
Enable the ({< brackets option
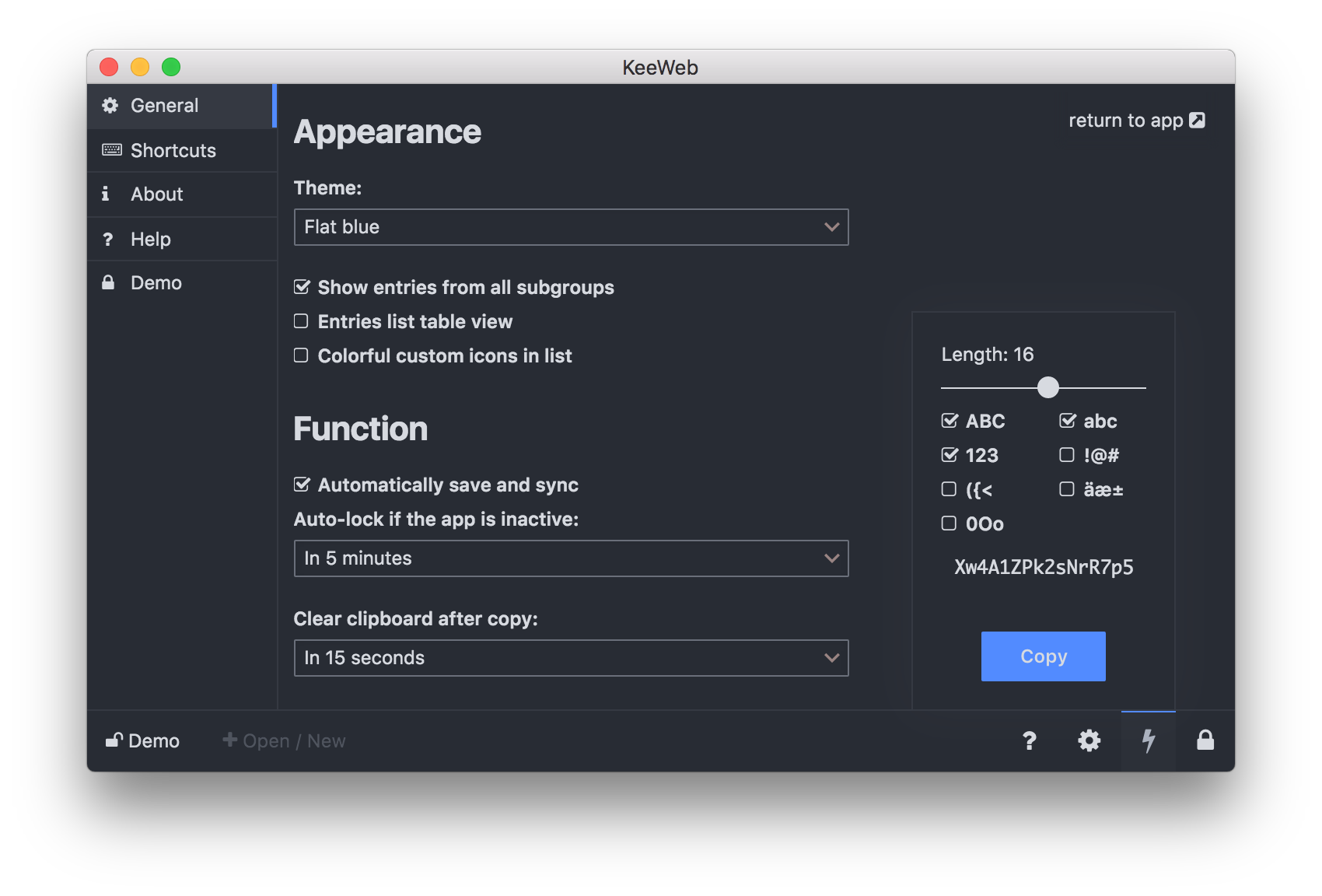point(949,489)
